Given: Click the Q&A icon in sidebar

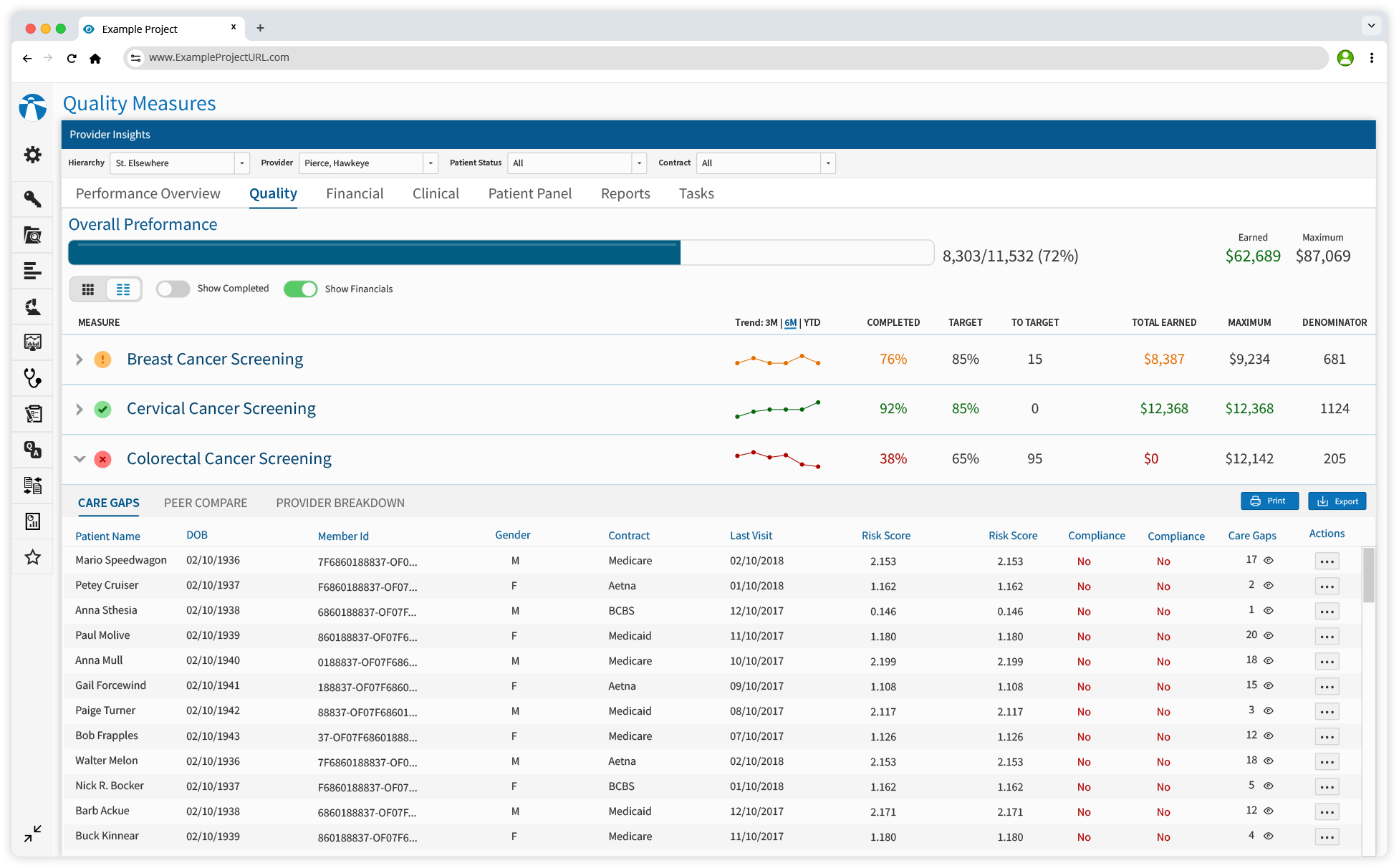Looking at the screenshot, I should tap(33, 450).
